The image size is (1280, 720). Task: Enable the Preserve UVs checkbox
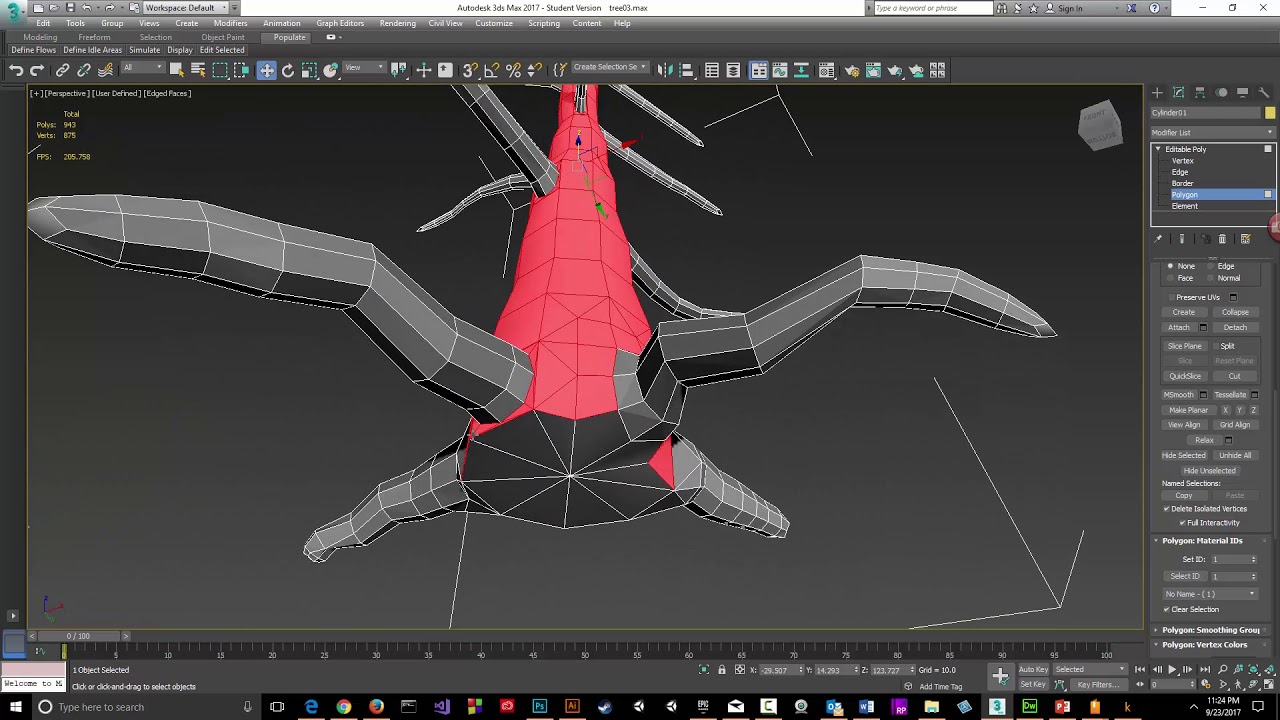pos(1171,297)
